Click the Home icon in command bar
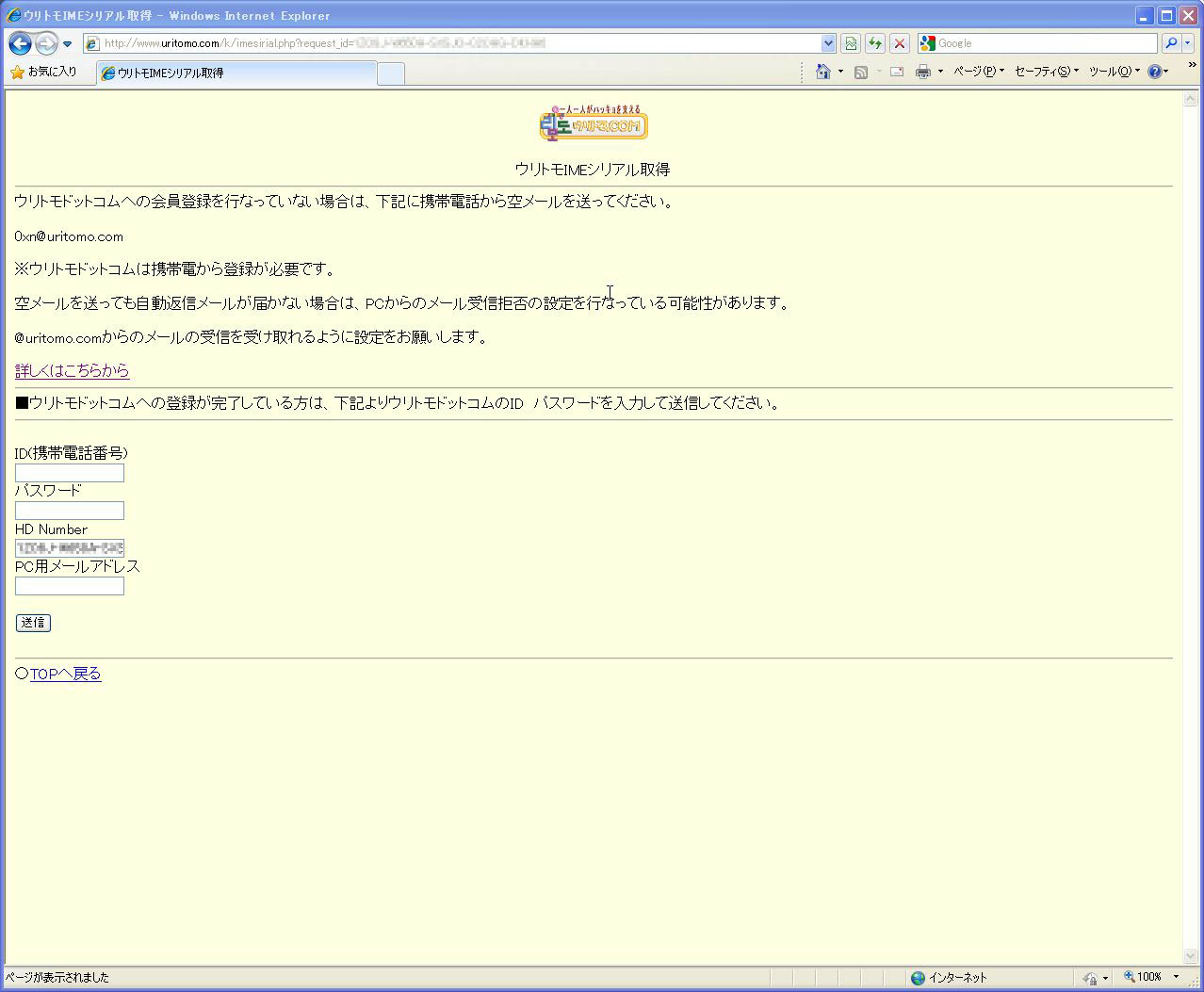The width and height of the screenshot is (1204, 992). pos(823,72)
